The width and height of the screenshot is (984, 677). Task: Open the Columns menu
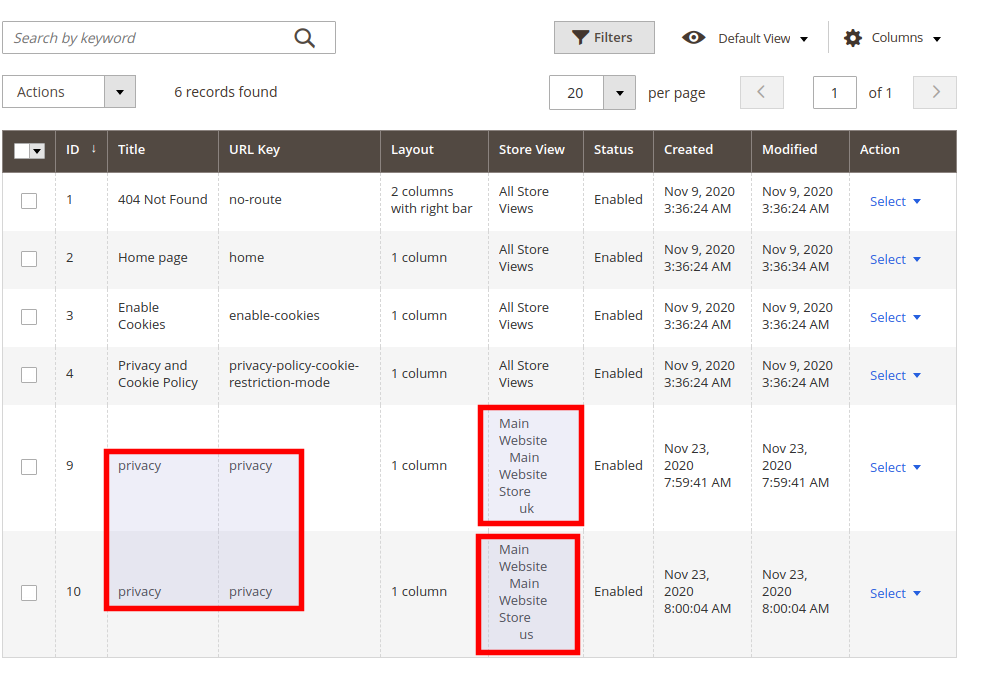895,37
